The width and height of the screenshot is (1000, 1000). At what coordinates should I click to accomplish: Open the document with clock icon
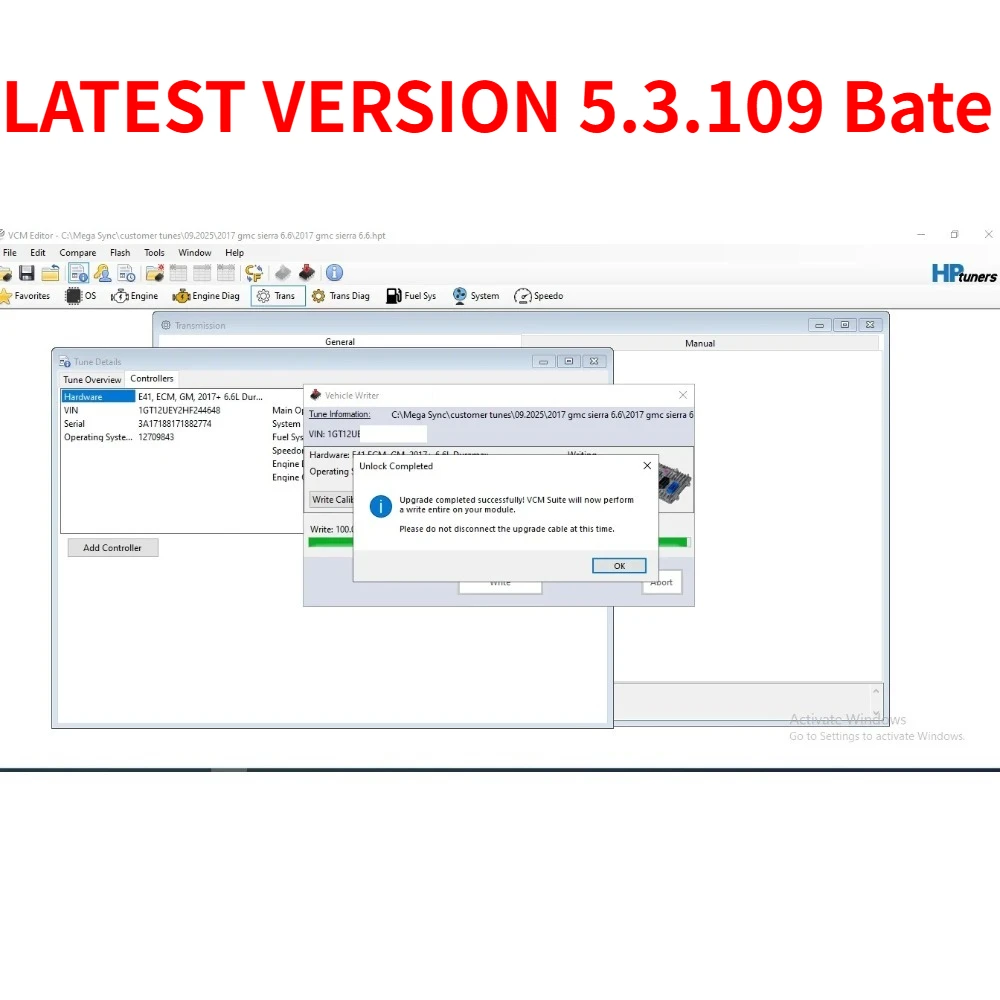point(126,274)
